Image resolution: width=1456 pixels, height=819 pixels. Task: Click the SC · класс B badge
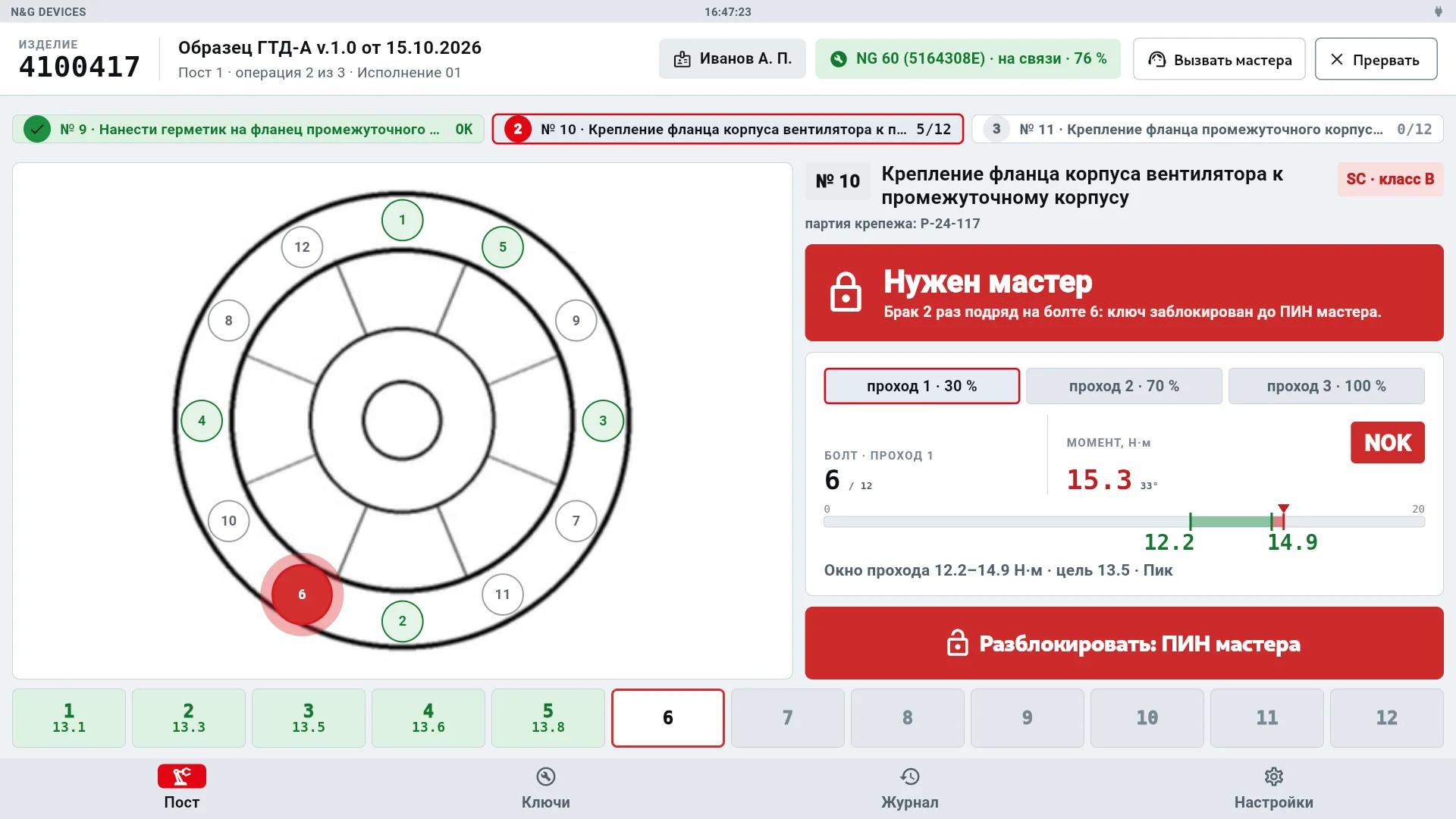1390,180
